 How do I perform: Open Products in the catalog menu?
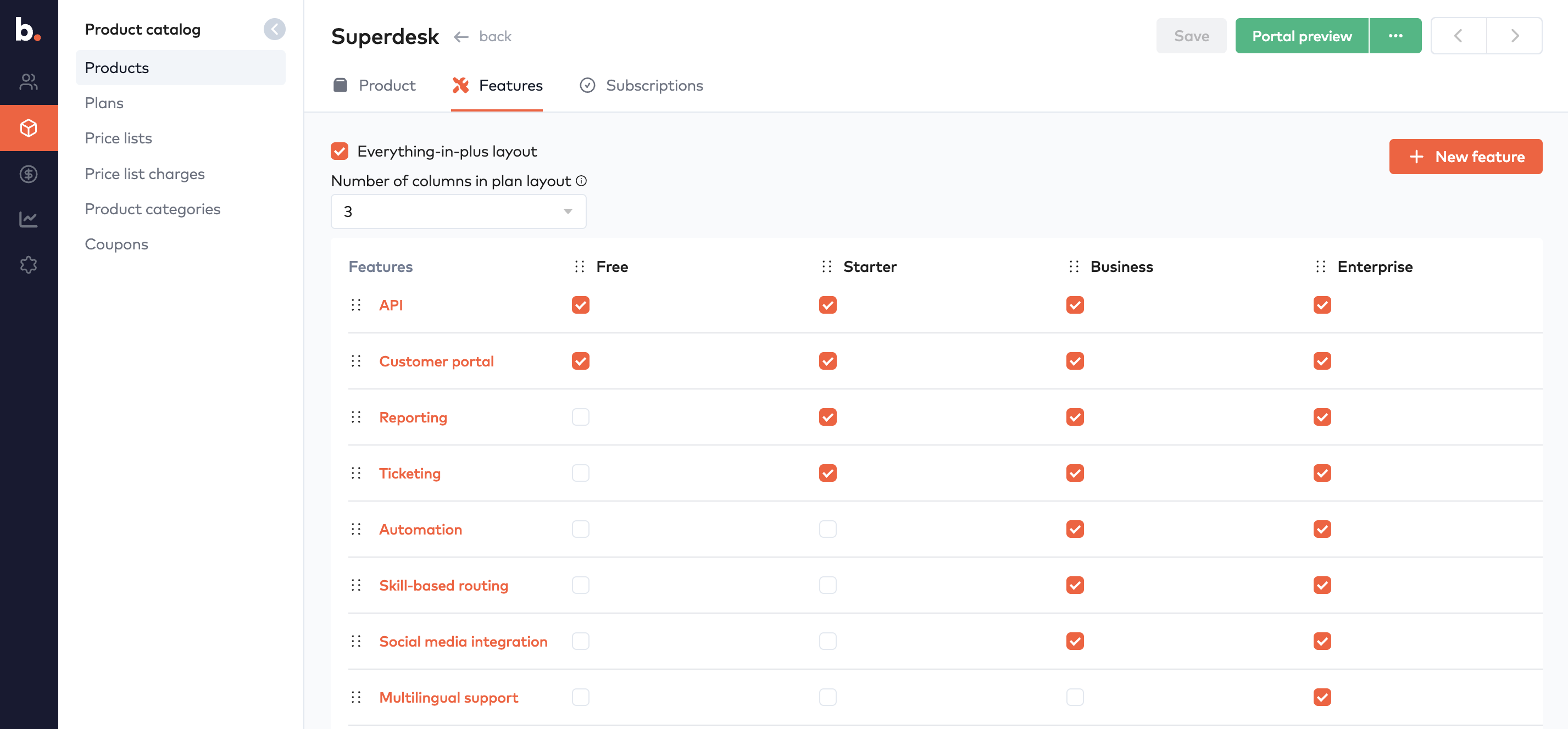[180, 68]
